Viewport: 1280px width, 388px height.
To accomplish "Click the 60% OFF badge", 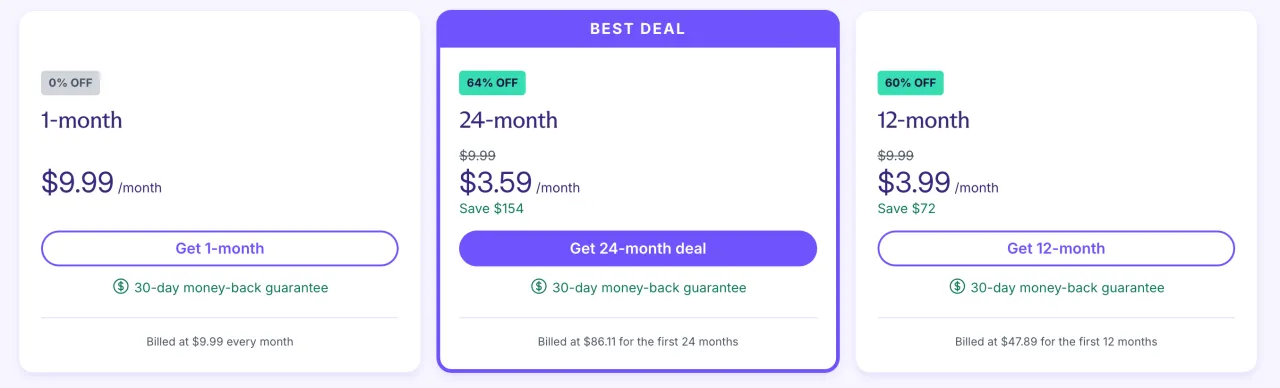I will 911,83.
